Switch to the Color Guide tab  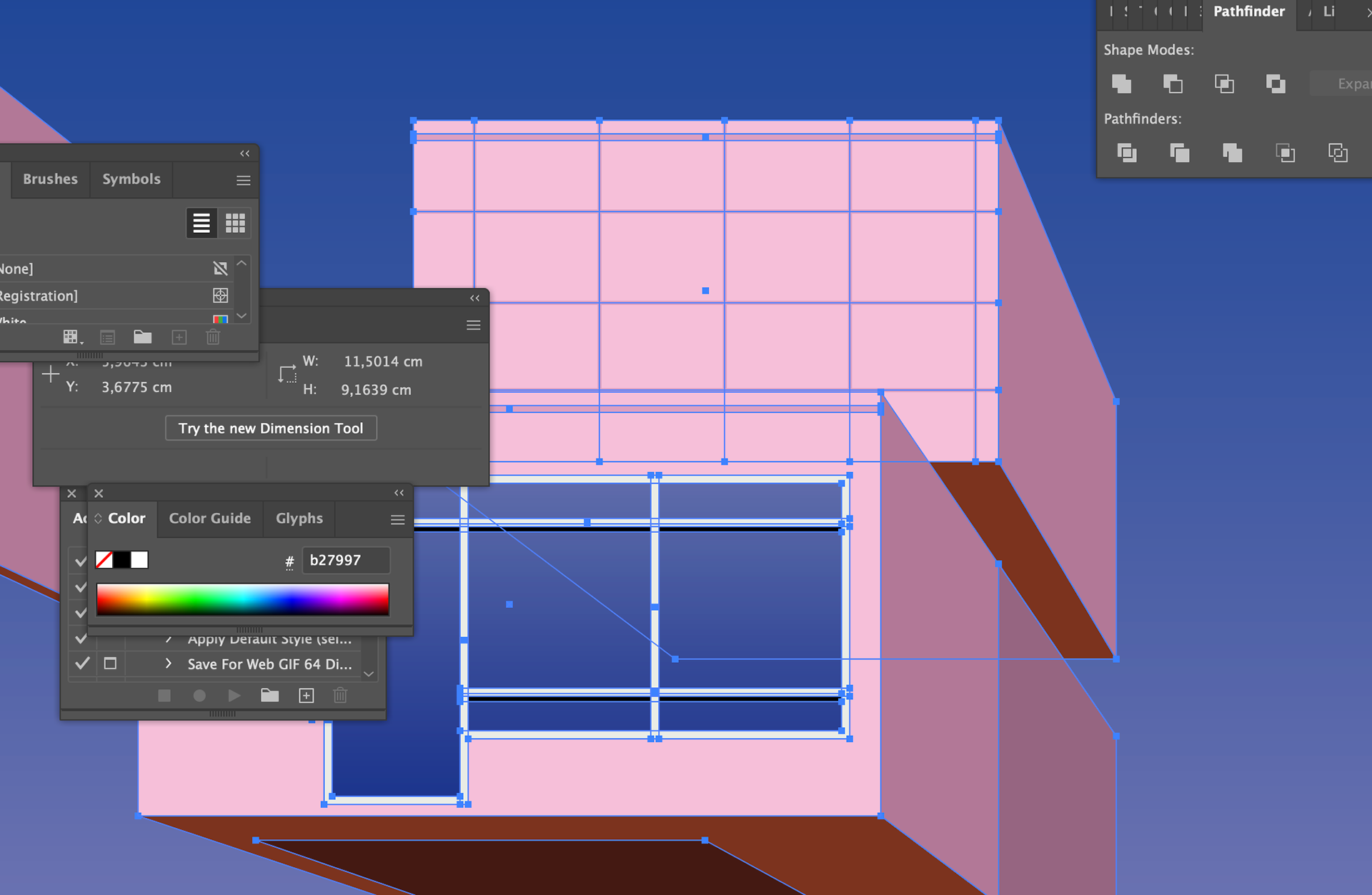click(209, 519)
